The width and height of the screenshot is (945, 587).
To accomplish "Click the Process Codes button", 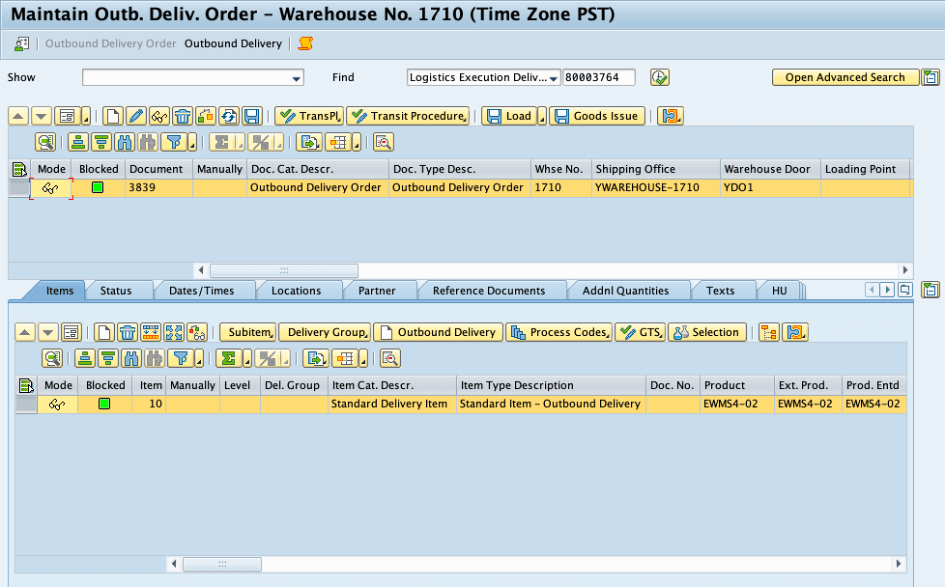I will [559, 332].
